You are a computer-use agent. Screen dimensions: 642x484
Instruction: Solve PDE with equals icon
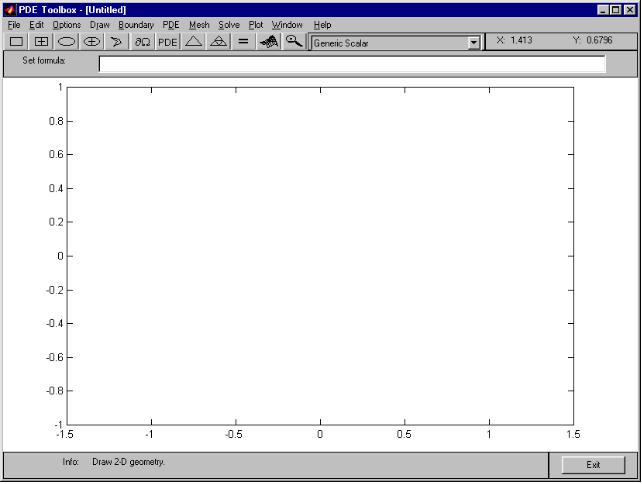click(243, 41)
